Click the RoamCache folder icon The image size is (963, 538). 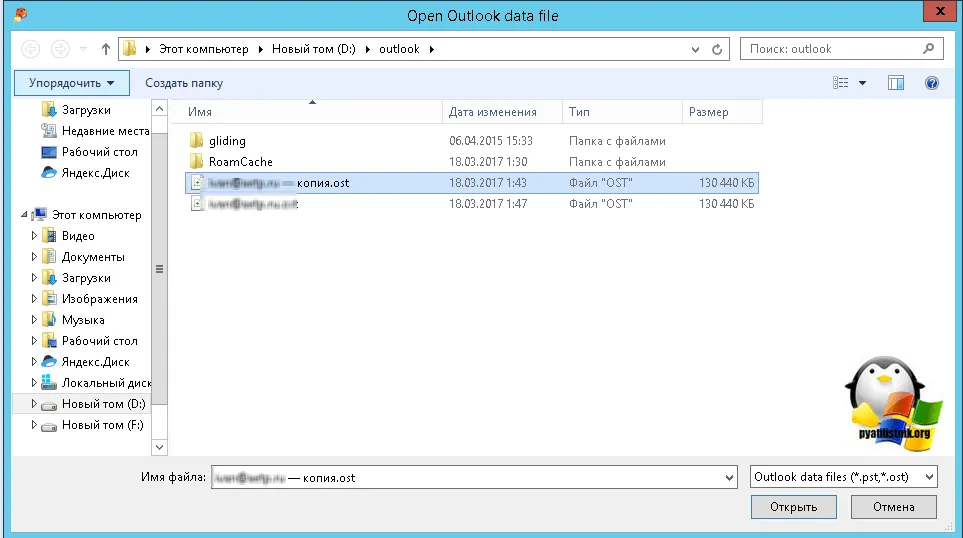coord(197,162)
